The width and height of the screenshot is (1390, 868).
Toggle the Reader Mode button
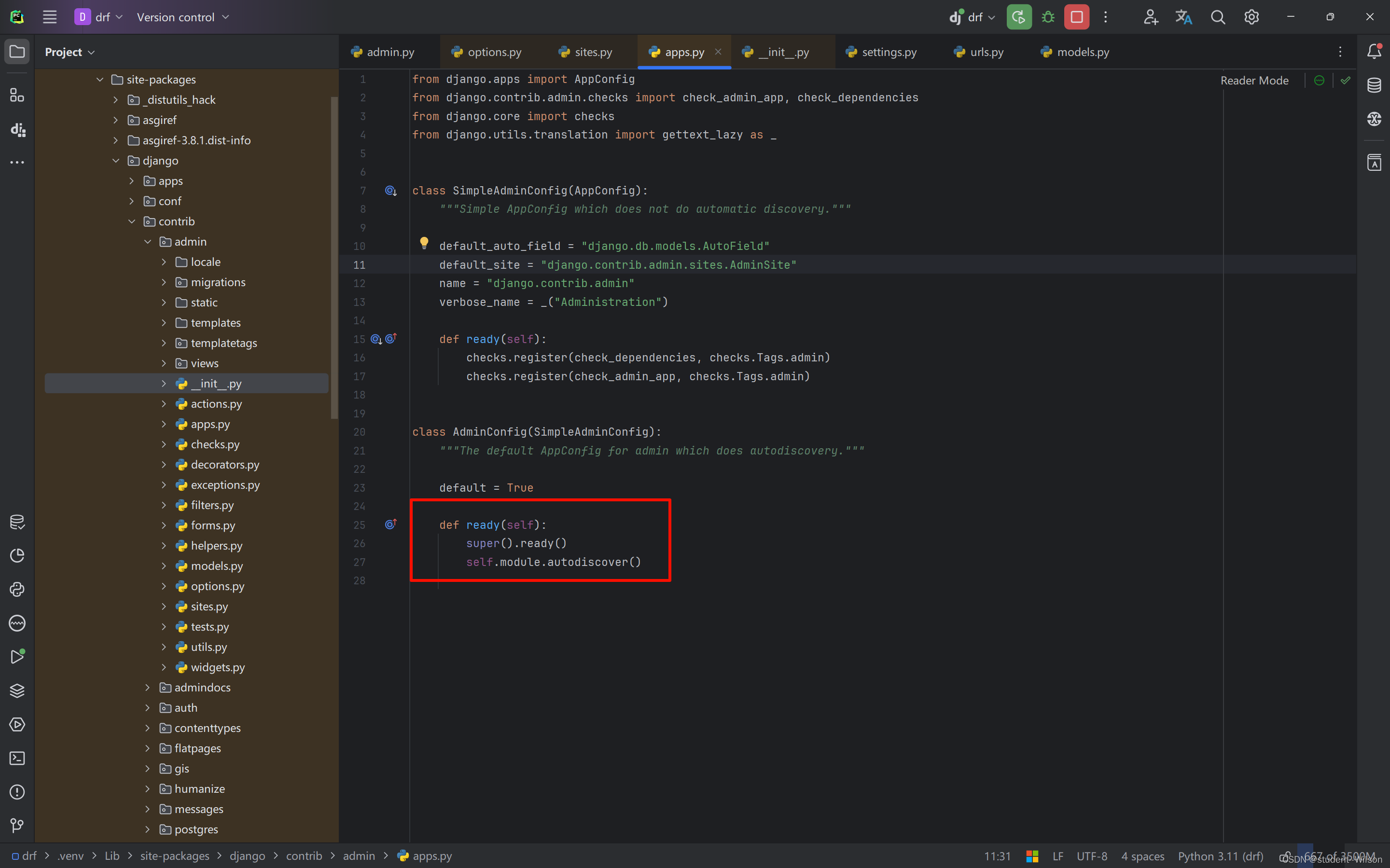[x=1254, y=80]
